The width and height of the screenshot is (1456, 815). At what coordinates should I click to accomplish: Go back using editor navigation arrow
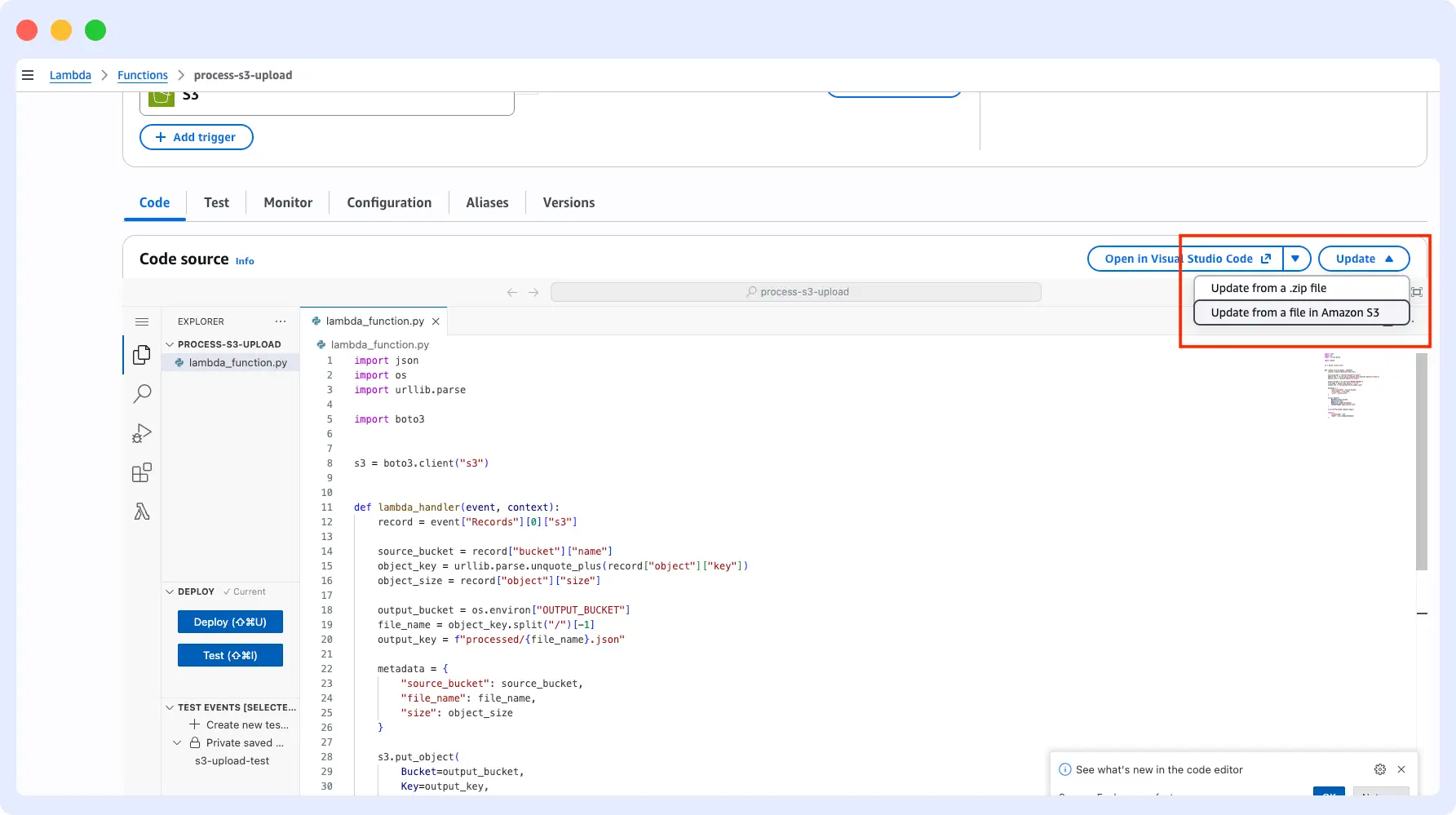(512, 292)
